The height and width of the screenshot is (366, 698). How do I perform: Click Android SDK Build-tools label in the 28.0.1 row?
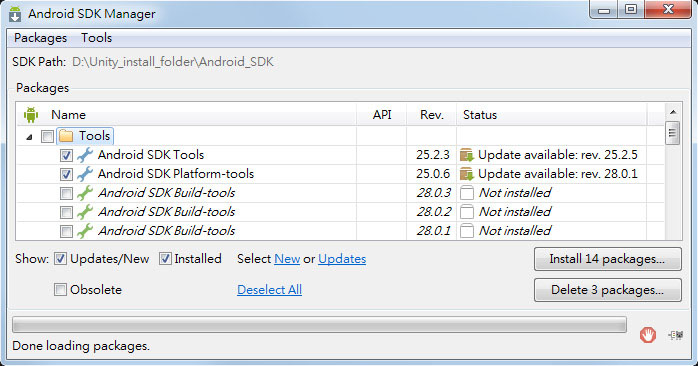166,231
